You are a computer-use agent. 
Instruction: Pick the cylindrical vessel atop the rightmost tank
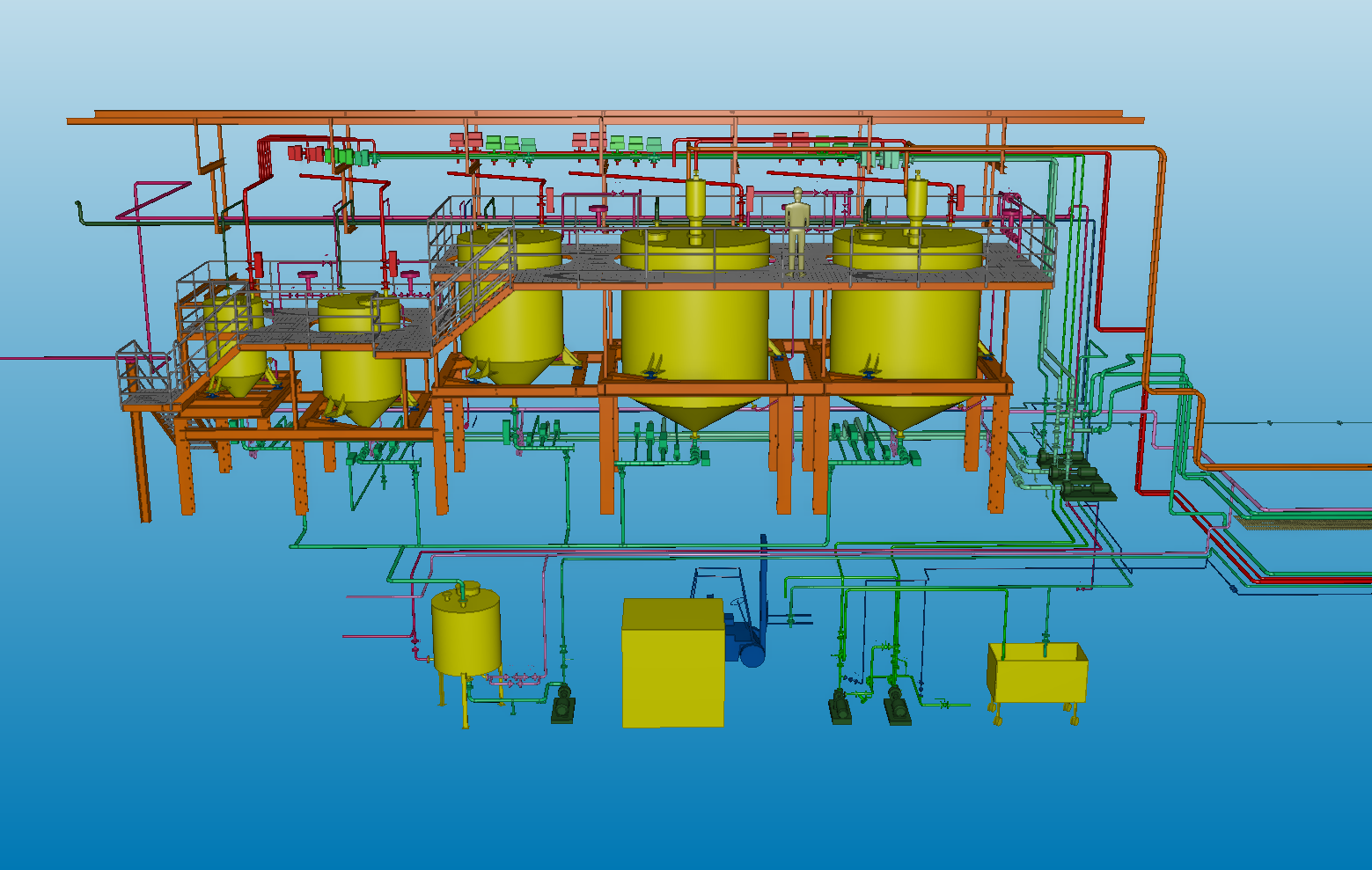(916, 203)
